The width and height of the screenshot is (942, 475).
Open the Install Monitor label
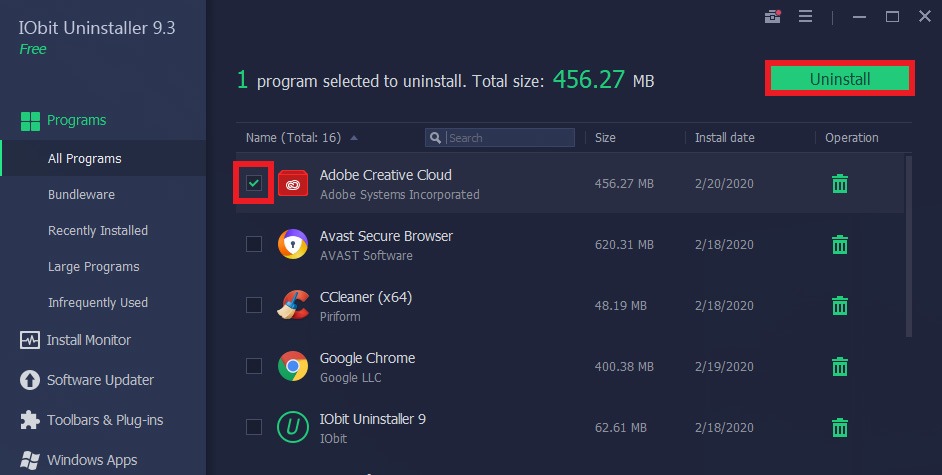[89, 340]
